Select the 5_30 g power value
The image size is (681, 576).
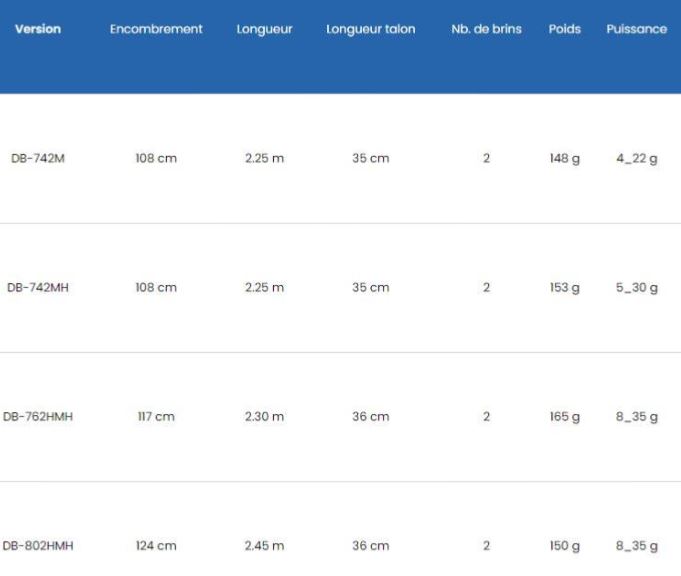point(637,288)
